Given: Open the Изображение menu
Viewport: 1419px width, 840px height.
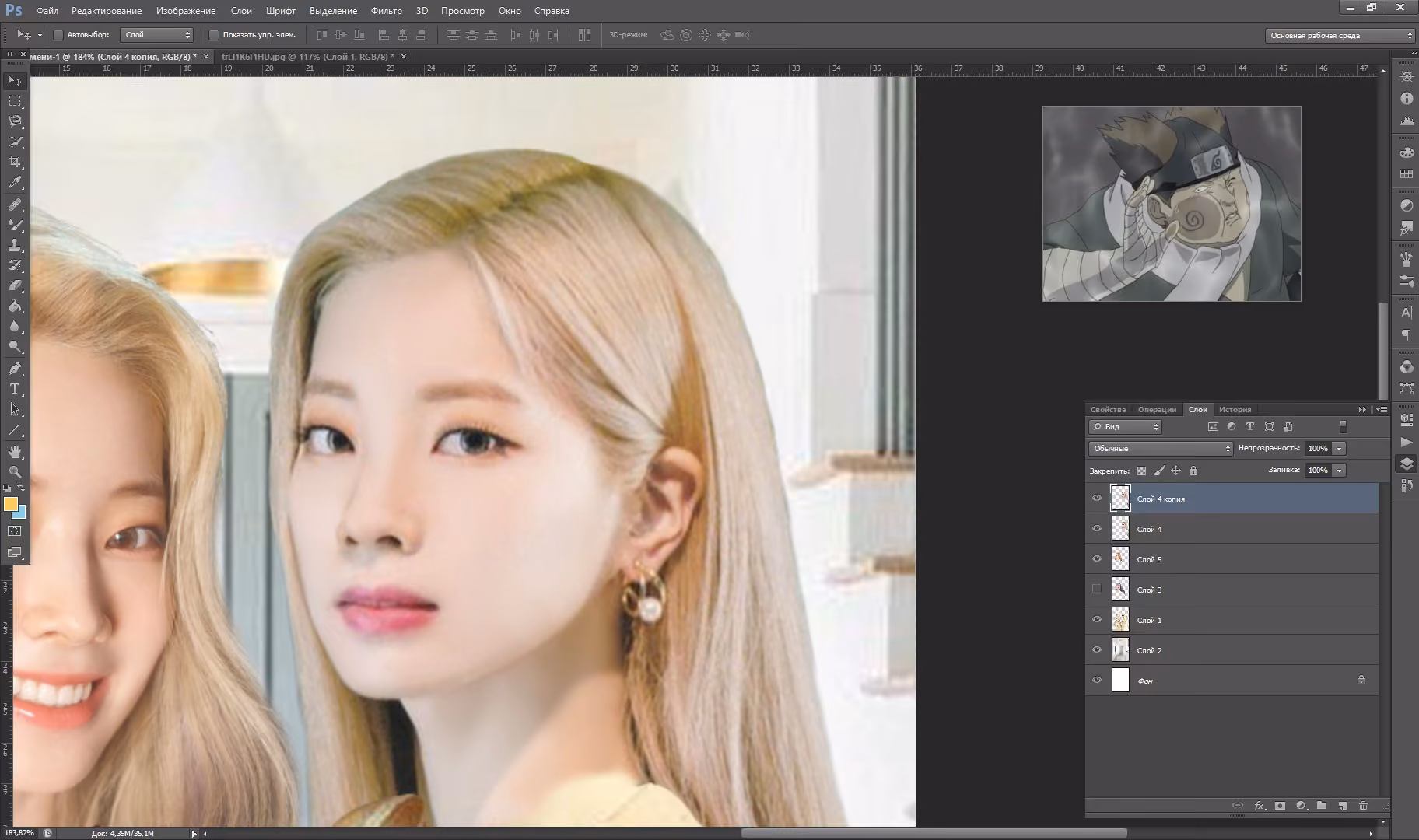Looking at the screenshot, I should point(186,11).
